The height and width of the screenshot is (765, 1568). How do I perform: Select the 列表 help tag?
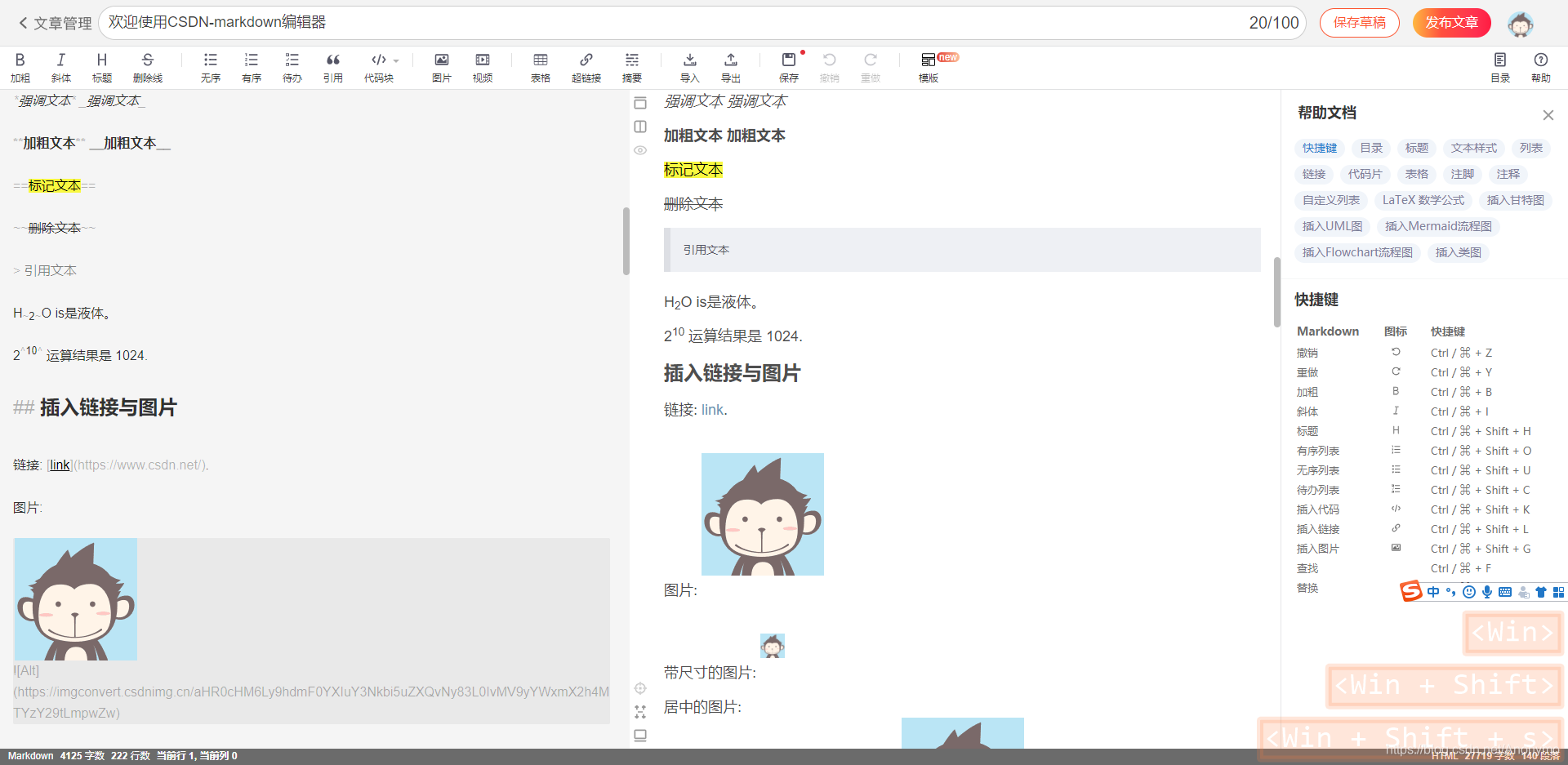tap(1531, 148)
